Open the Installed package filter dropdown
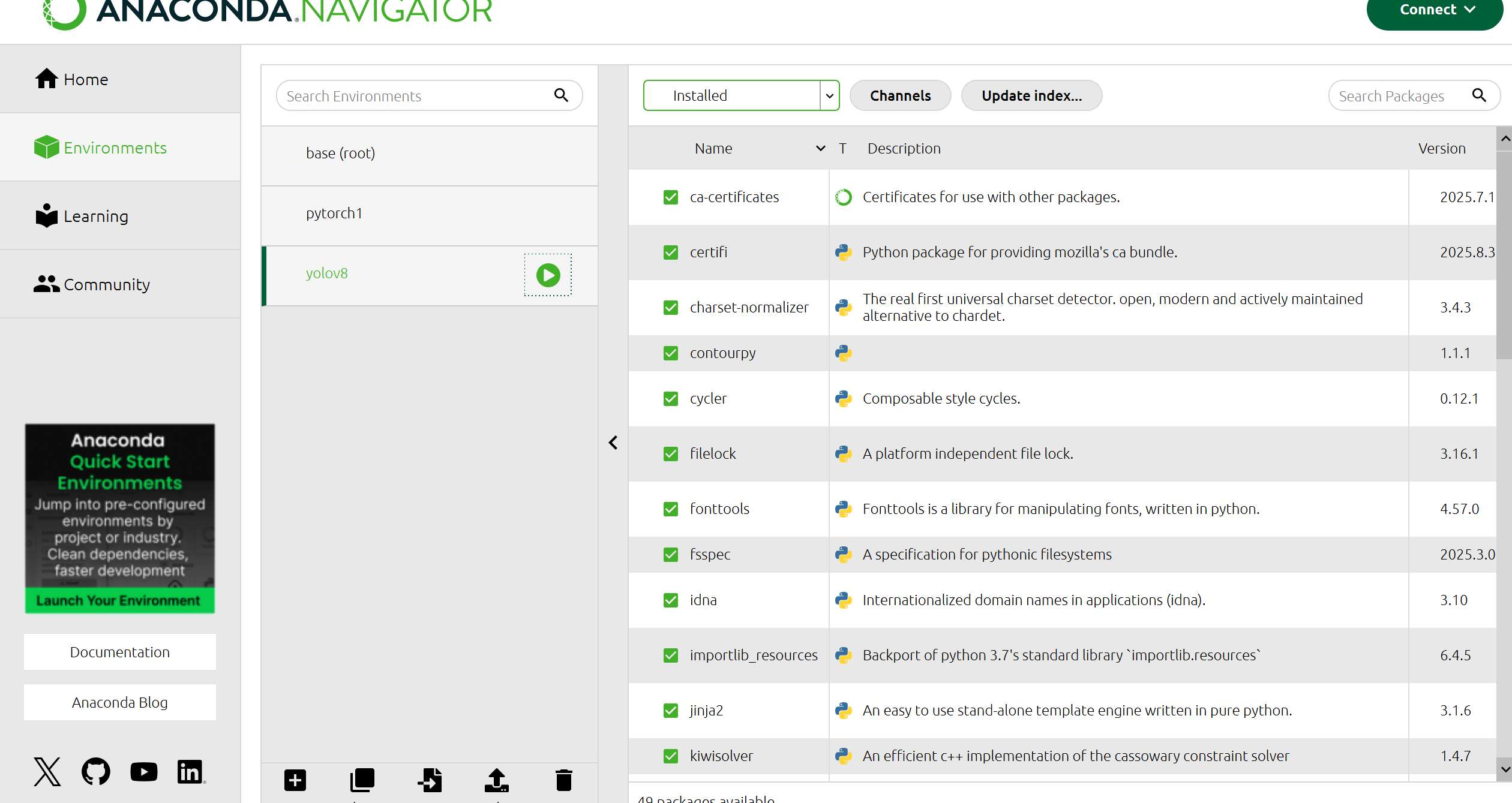 click(741, 95)
